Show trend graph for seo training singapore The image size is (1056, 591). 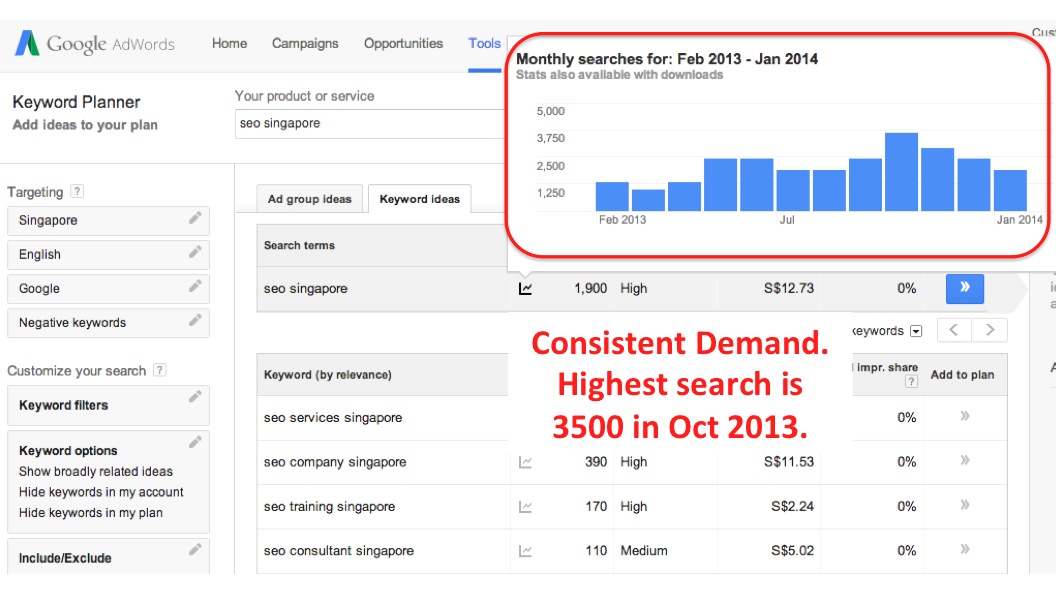click(525, 507)
